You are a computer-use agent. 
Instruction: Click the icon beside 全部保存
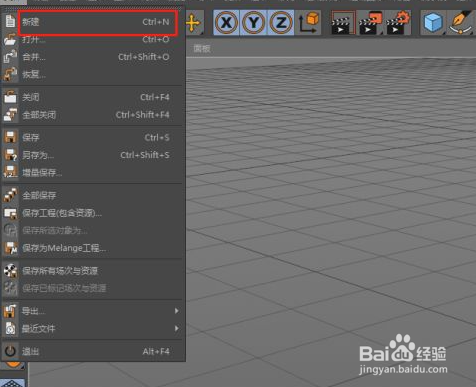point(10,195)
